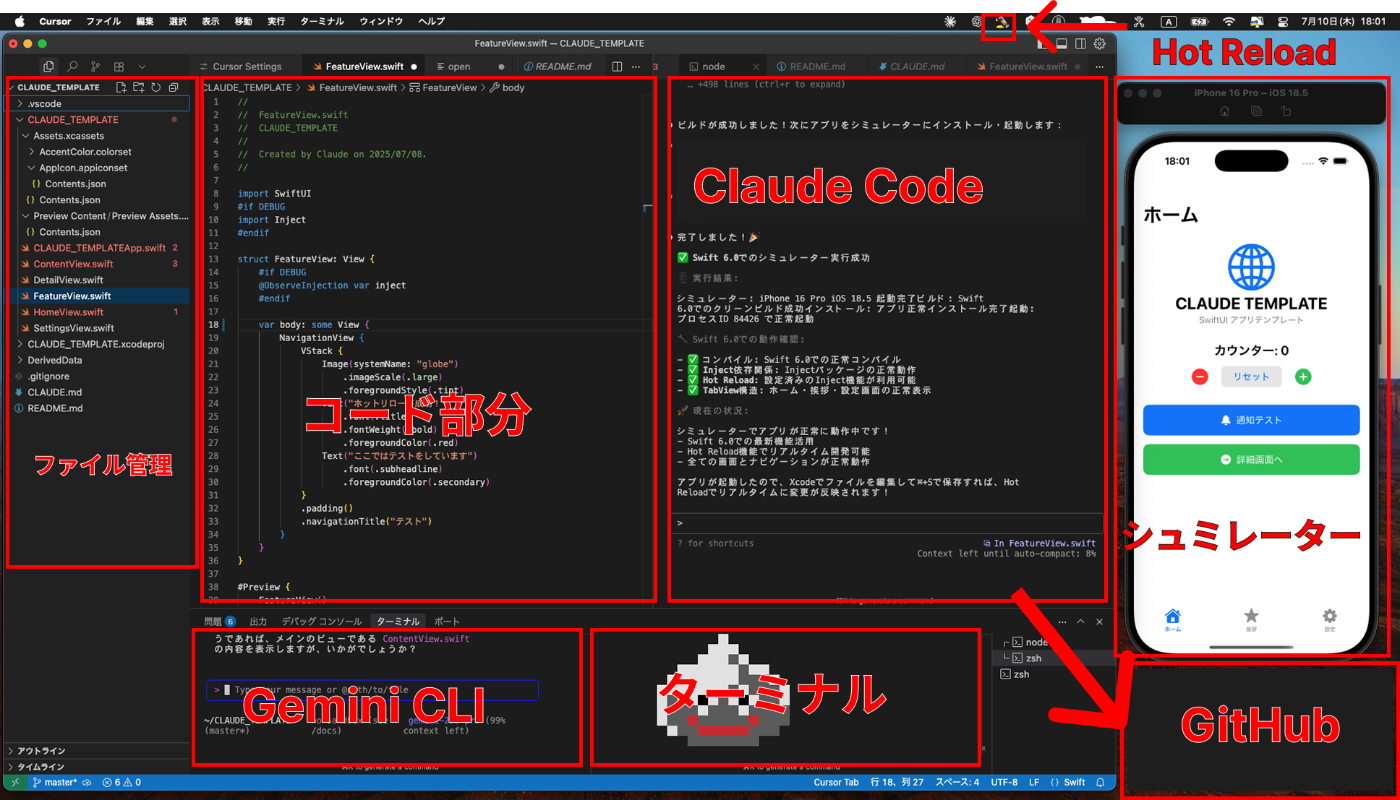Open Wi-Fi status in menu bar
Screen dimensions: 1400x800
click(1229, 21)
